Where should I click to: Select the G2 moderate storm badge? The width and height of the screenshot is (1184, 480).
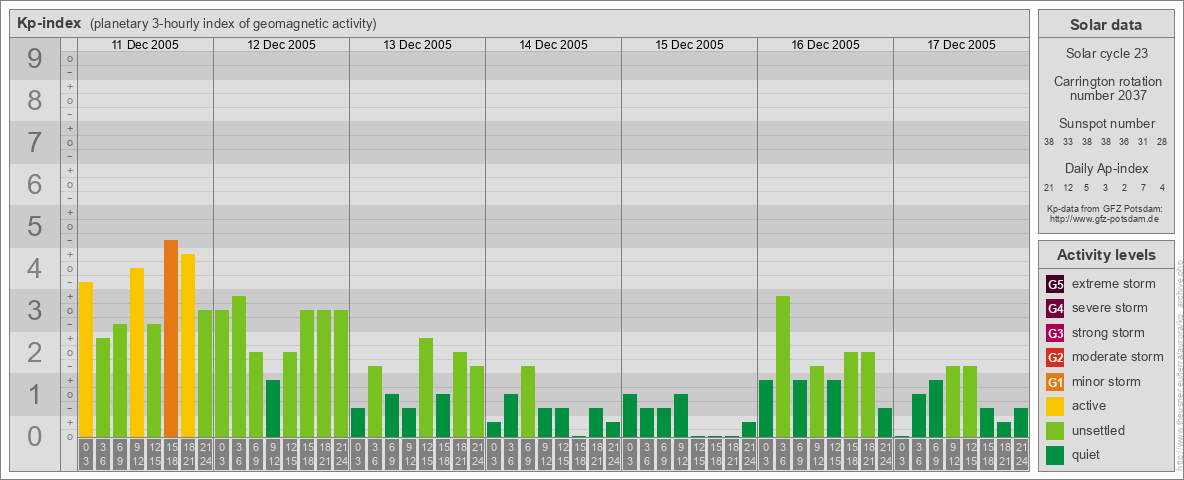(x=1055, y=357)
